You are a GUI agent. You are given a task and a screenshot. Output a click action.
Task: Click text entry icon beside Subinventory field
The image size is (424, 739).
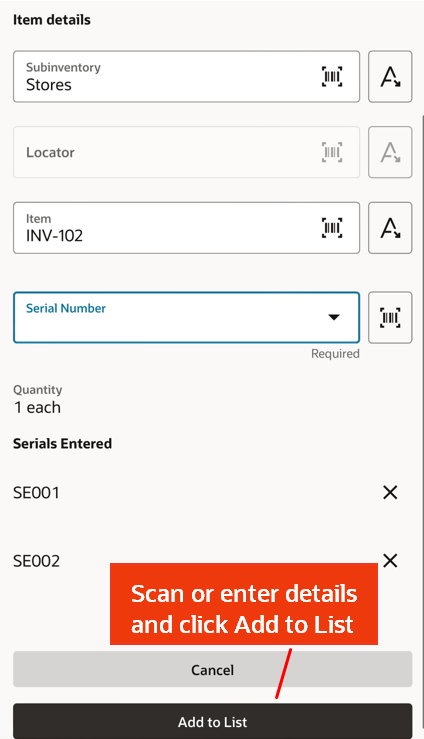click(390, 76)
